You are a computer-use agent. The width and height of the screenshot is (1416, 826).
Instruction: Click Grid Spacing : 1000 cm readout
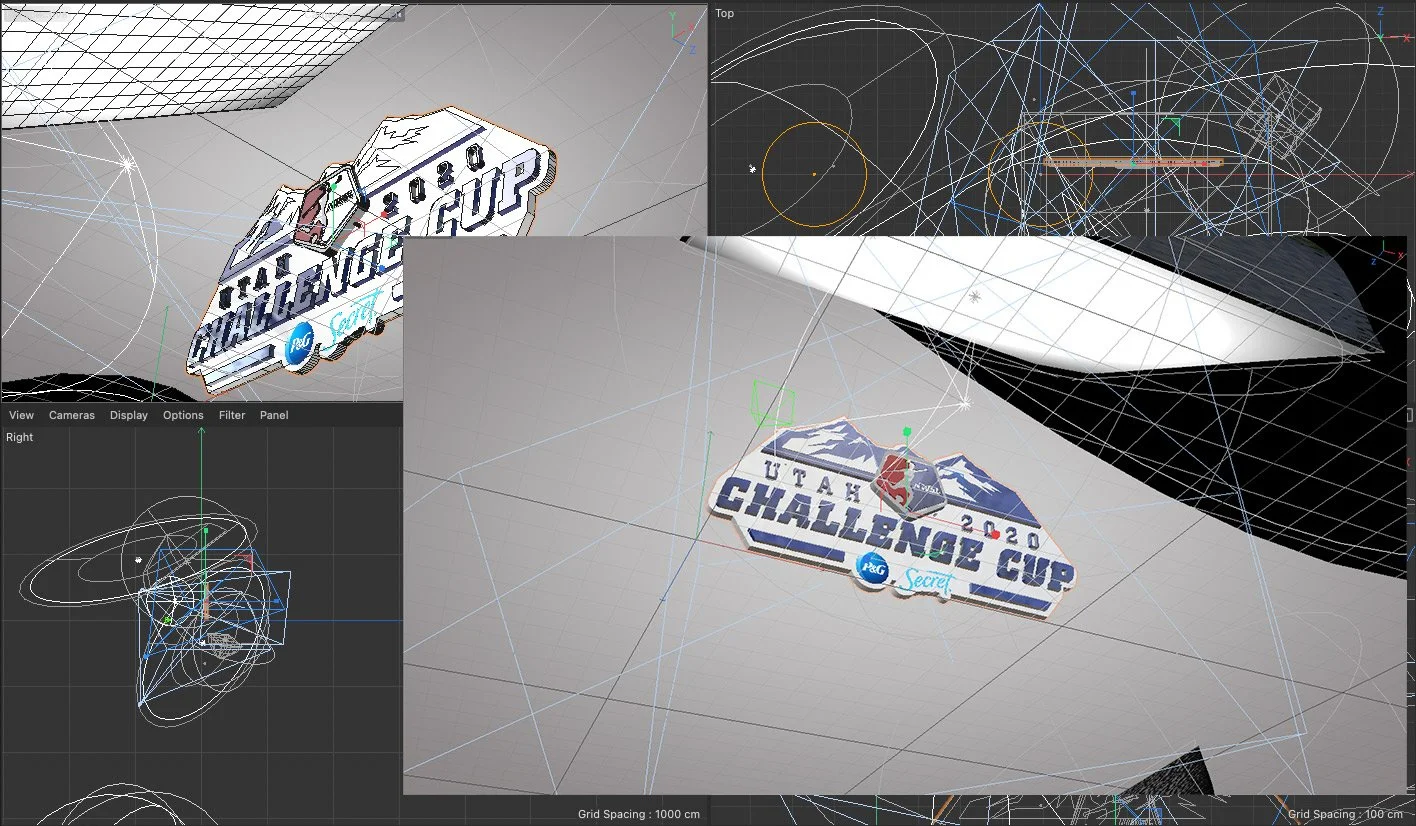(639, 814)
